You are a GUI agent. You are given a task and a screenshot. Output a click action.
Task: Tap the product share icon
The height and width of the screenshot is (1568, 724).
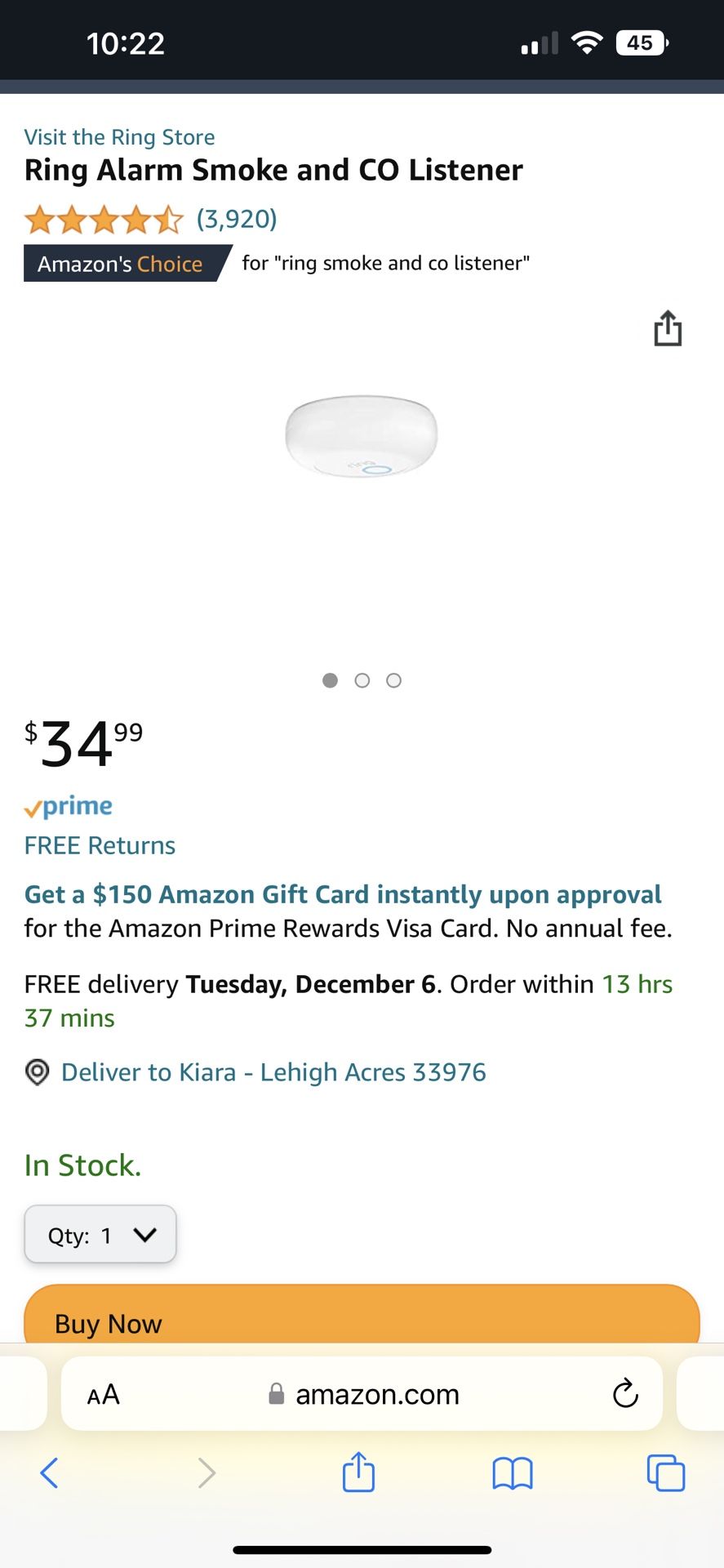click(668, 328)
